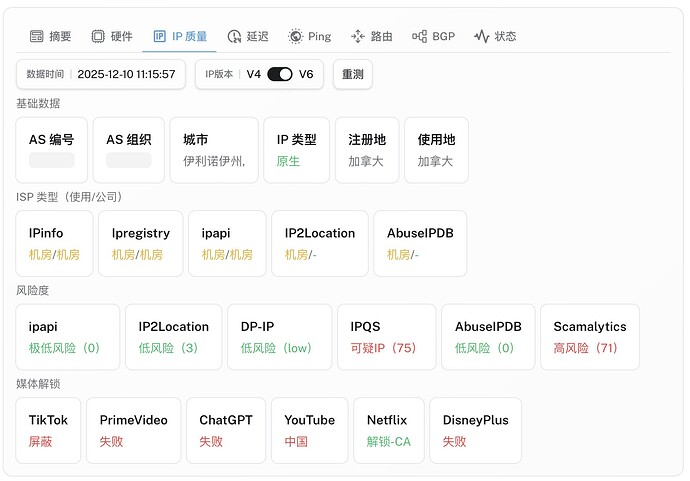Toggle the V4/V6 IP version switch

(x=279, y=74)
